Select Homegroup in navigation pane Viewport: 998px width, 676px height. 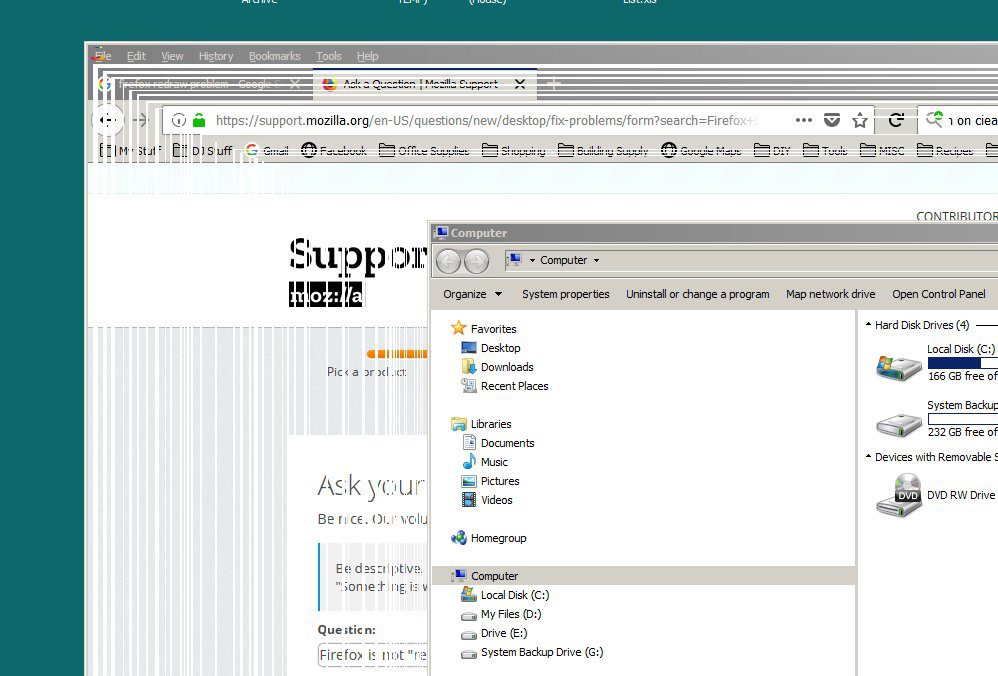(489, 538)
